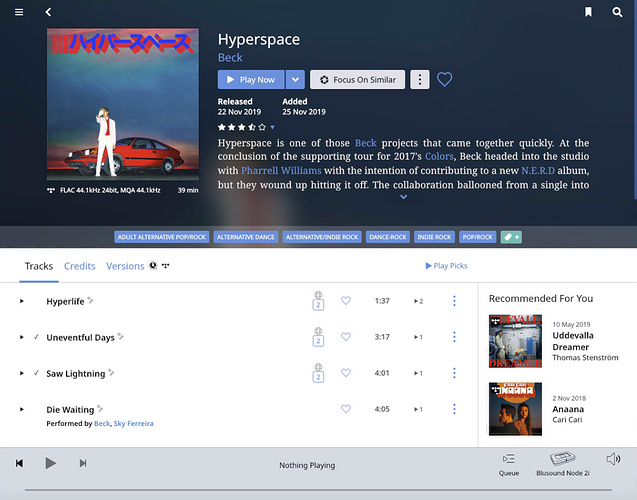
Task: Open Sky Ferreira performer link
Action: [134, 424]
